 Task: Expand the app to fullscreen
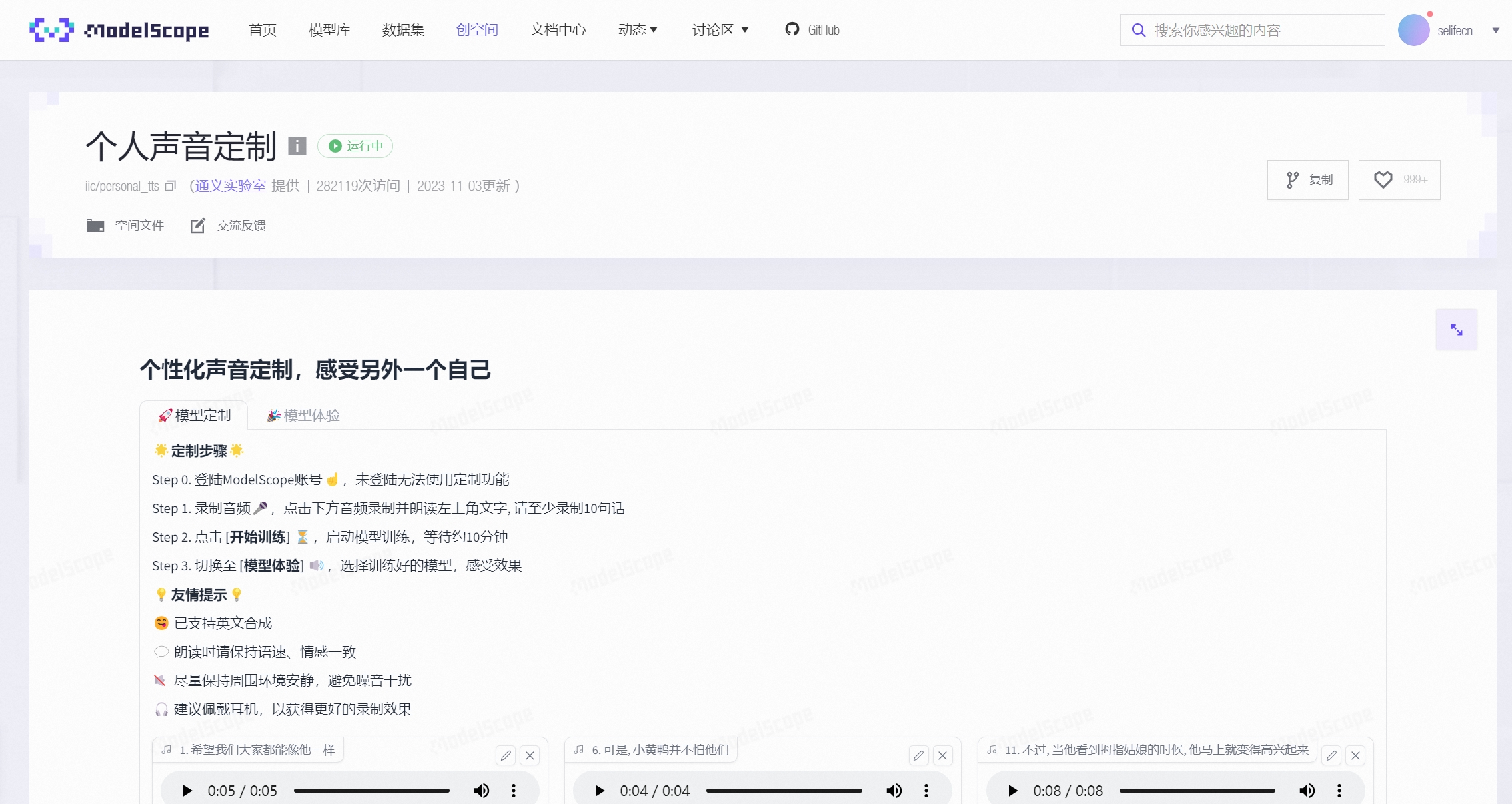(x=1457, y=330)
